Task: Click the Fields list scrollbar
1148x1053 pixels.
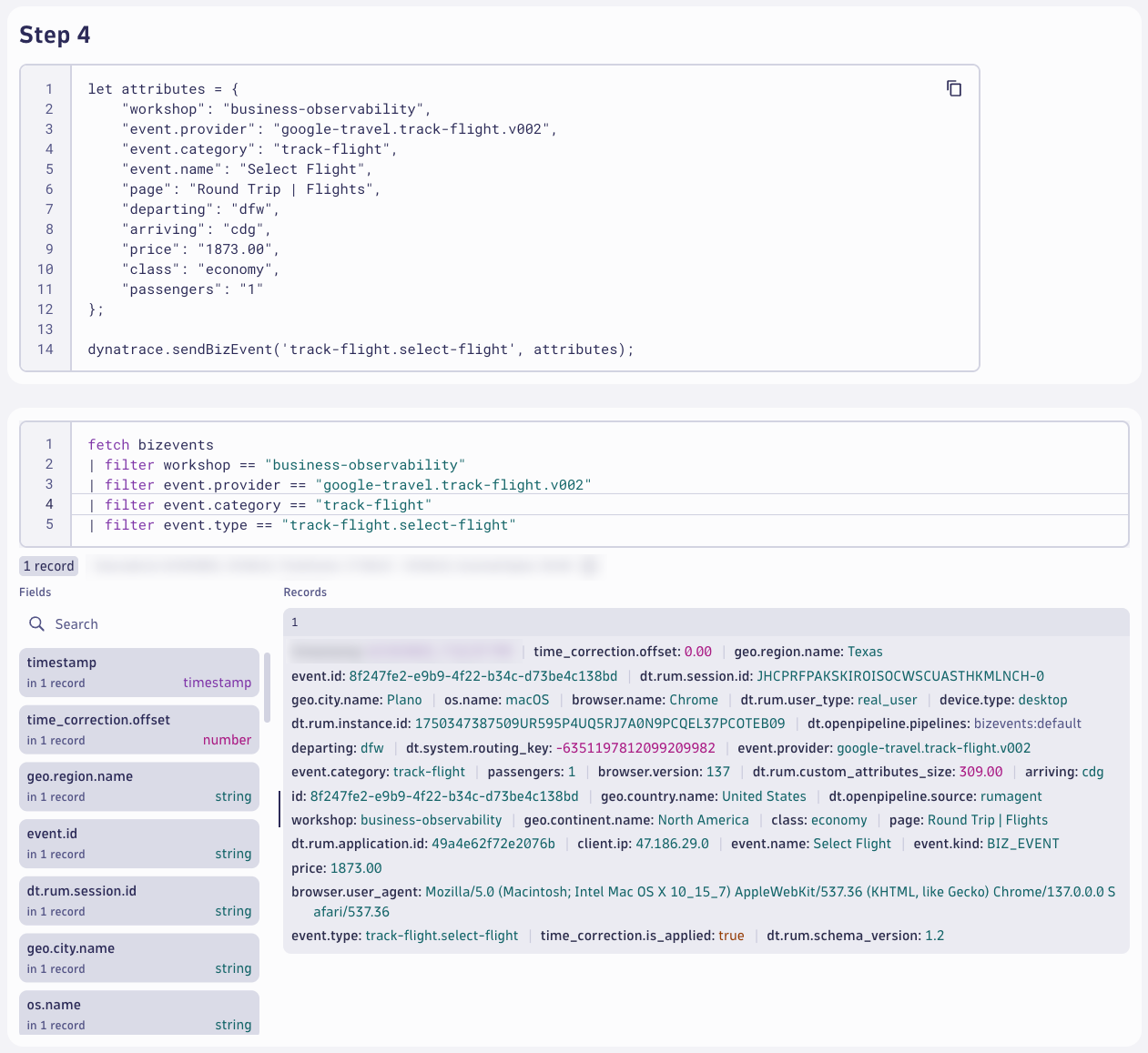Action: [x=268, y=687]
